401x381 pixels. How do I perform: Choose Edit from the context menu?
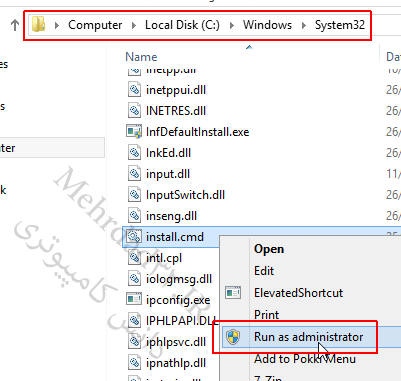pyautogui.click(x=264, y=271)
